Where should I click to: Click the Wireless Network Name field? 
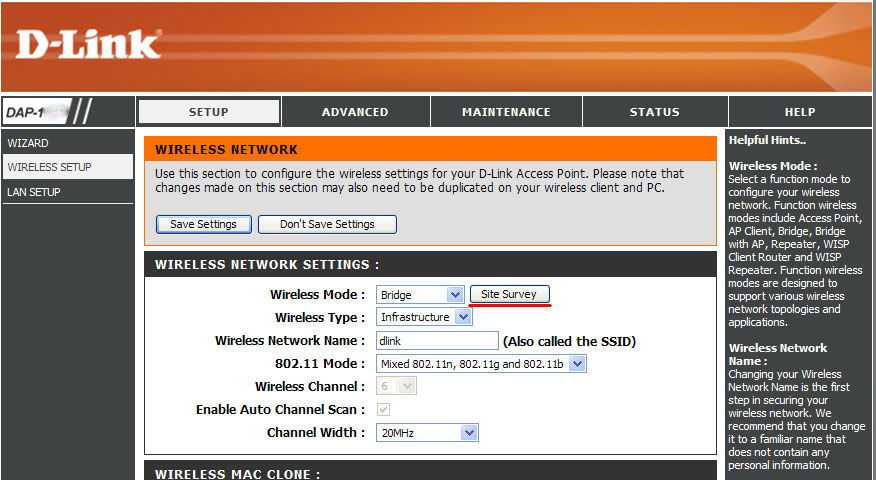(x=436, y=341)
